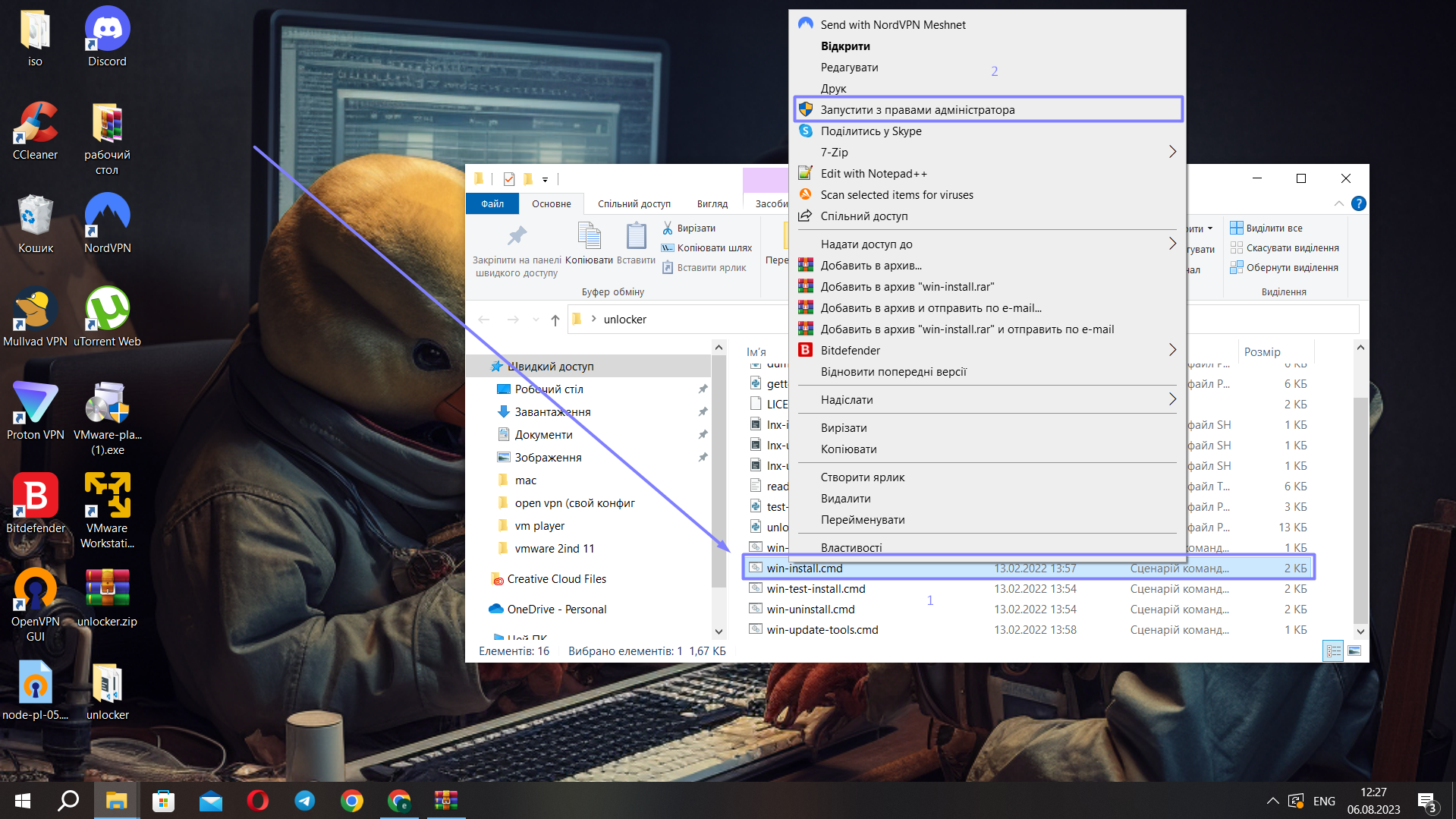The height and width of the screenshot is (819, 1456).
Task: Open the Mullvad VPN desktop icon
Action: tap(35, 317)
